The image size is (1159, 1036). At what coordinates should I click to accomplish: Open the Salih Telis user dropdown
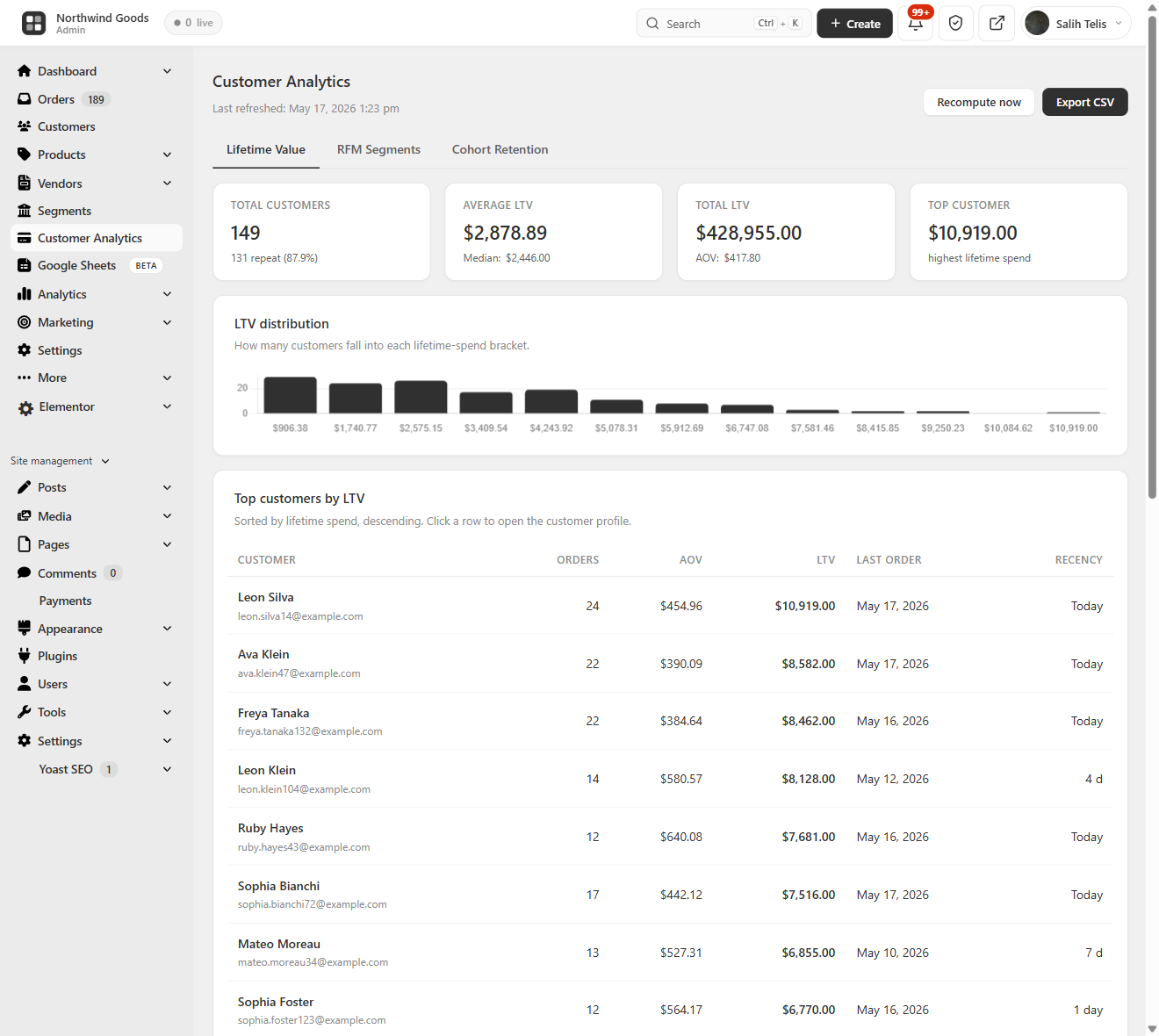(x=1076, y=24)
